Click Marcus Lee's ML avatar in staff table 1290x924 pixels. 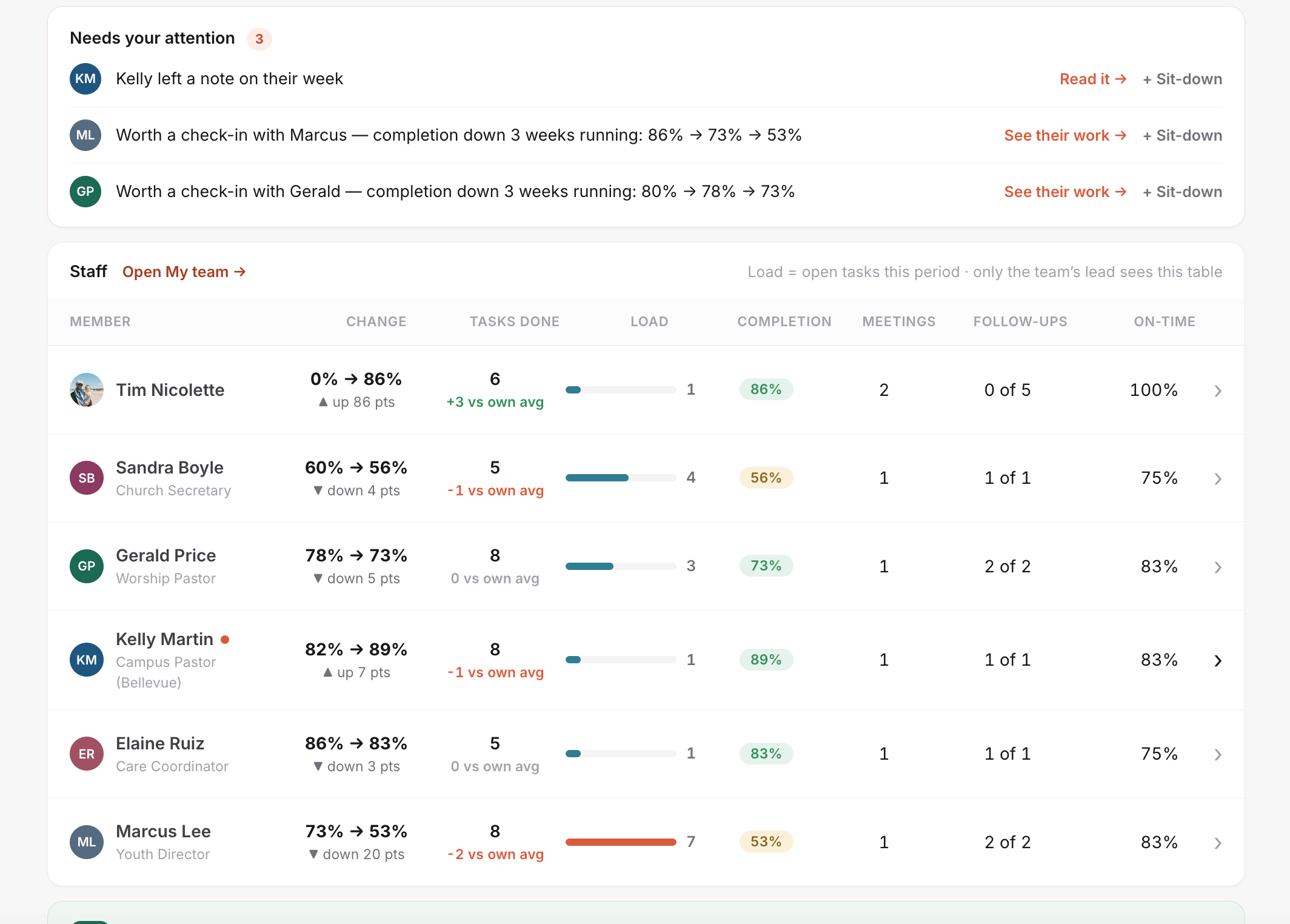[87, 842]
